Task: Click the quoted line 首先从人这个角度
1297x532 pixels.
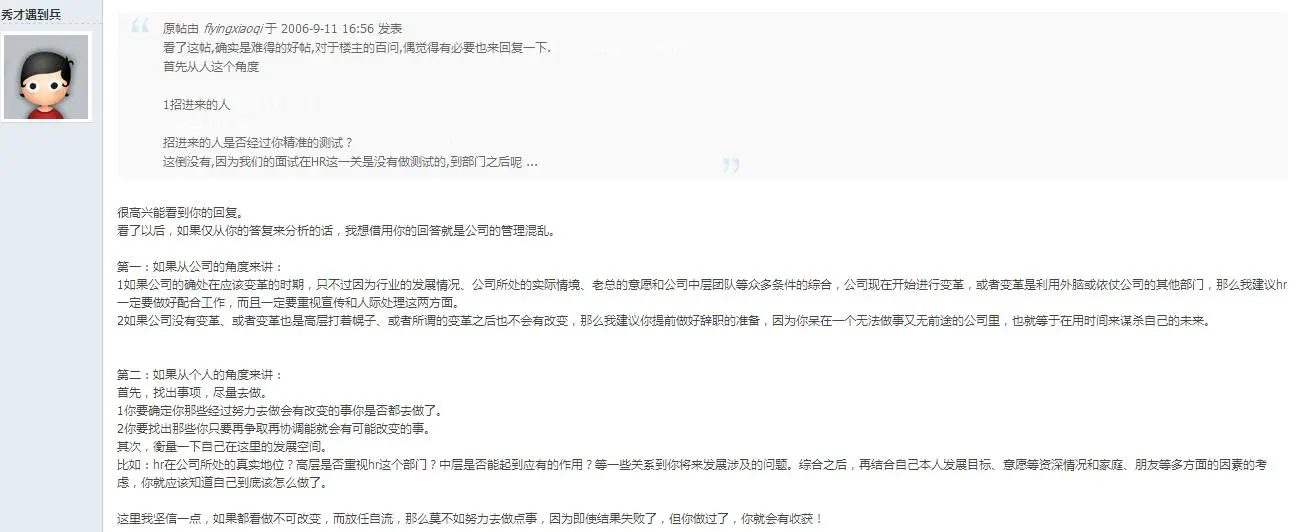Action: click(x=211, y=66)
